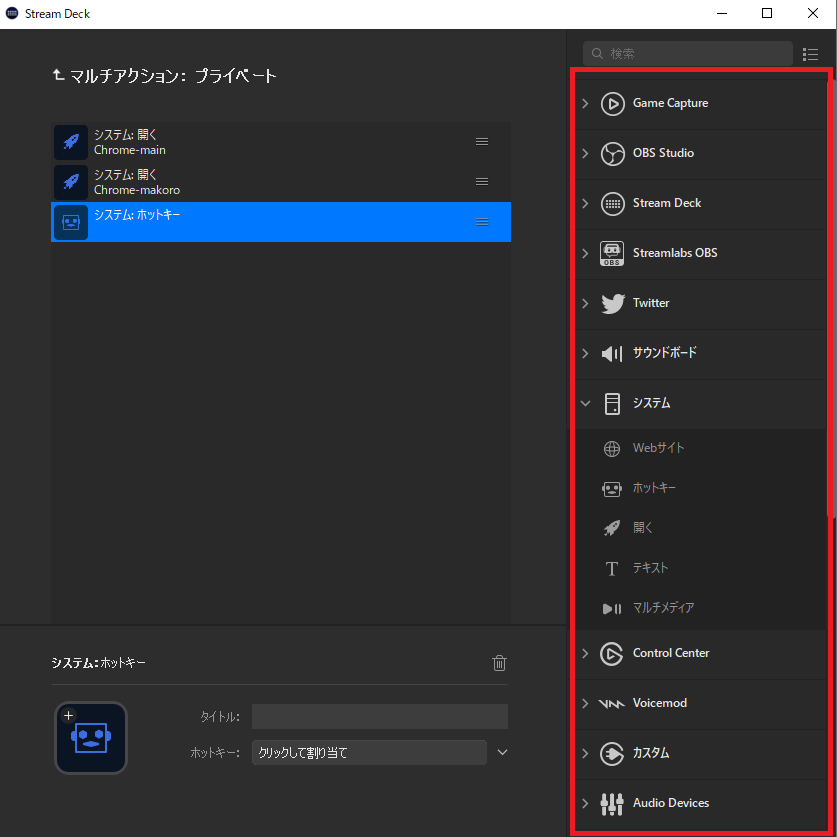The height and width of the screenshot is (837, 837).
Task: Click the Streamlabs OBS robot icon
Action: (x=612, y=254)
